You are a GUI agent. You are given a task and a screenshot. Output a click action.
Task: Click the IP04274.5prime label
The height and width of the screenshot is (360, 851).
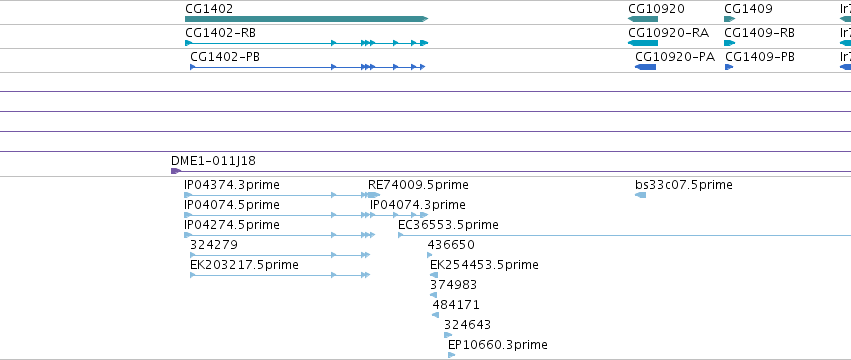tap(232, 225)
